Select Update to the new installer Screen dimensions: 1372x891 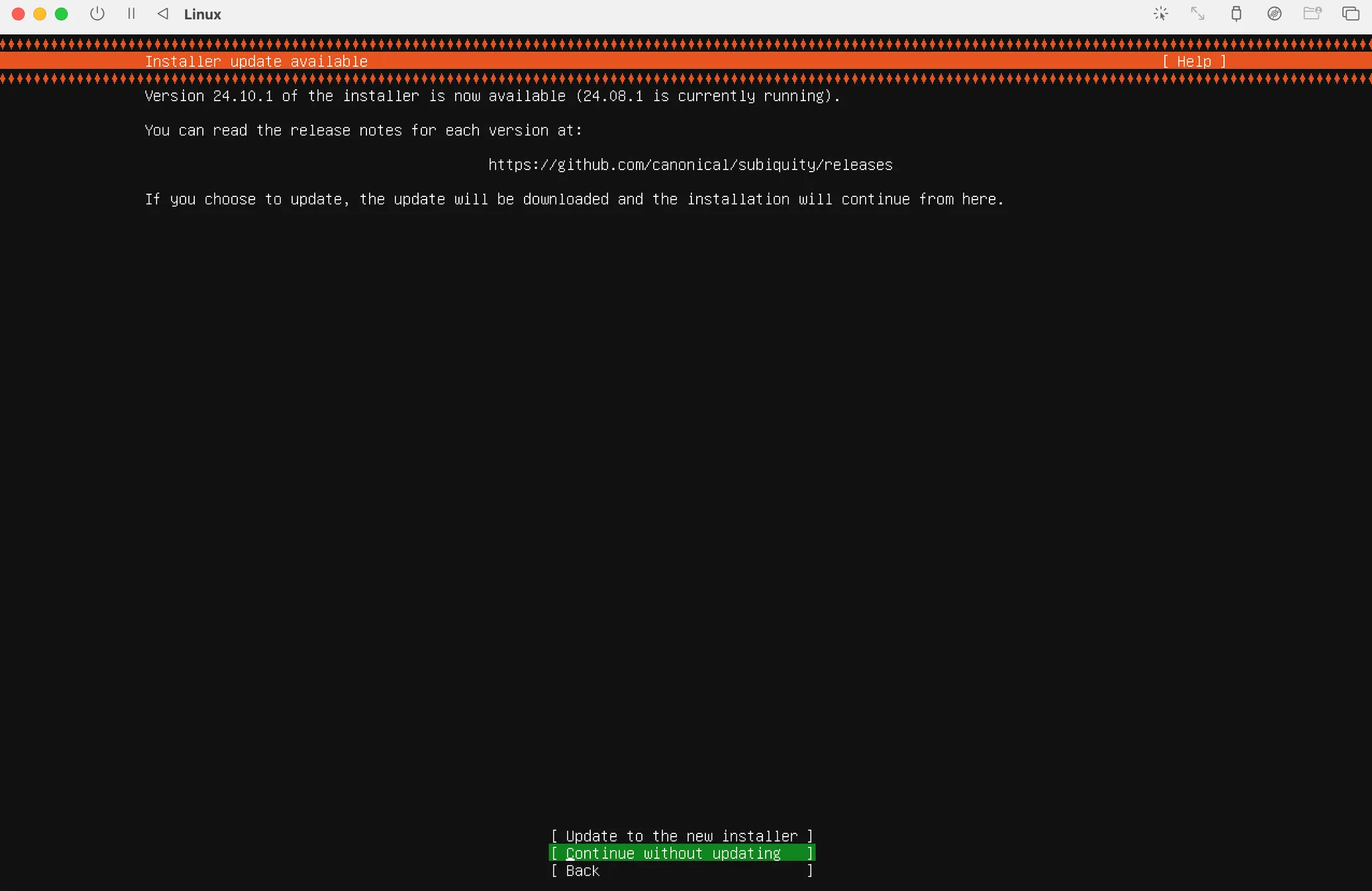click(x=681, y=836)
